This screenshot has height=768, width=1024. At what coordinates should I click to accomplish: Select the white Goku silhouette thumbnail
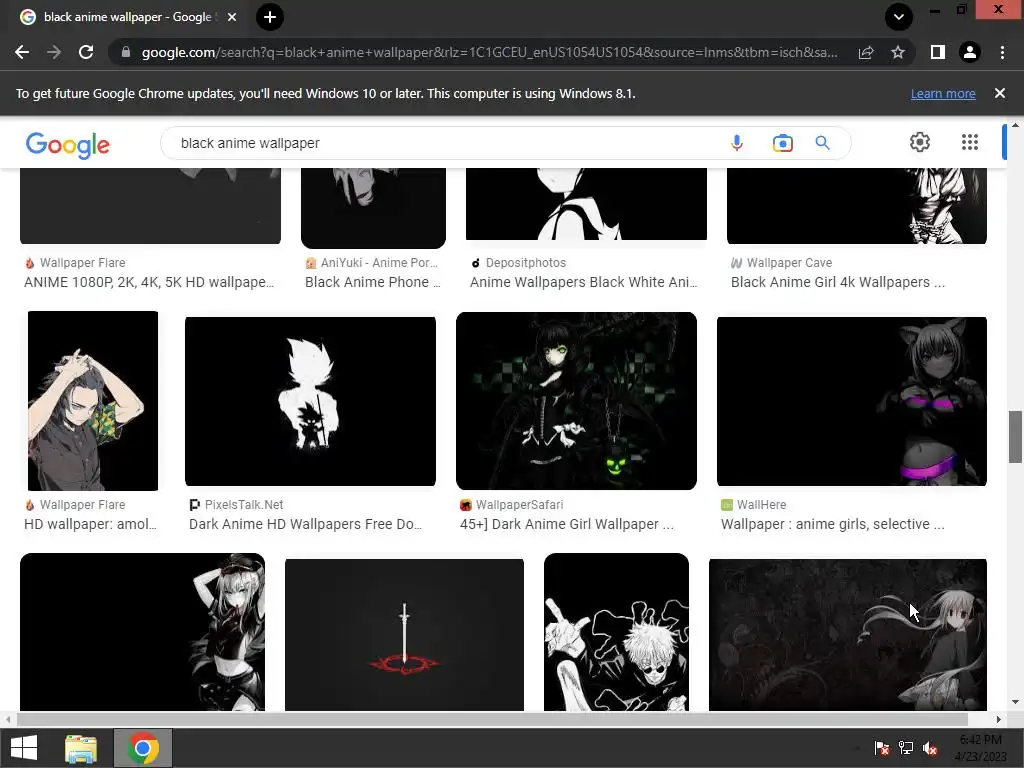click(310, 401)
